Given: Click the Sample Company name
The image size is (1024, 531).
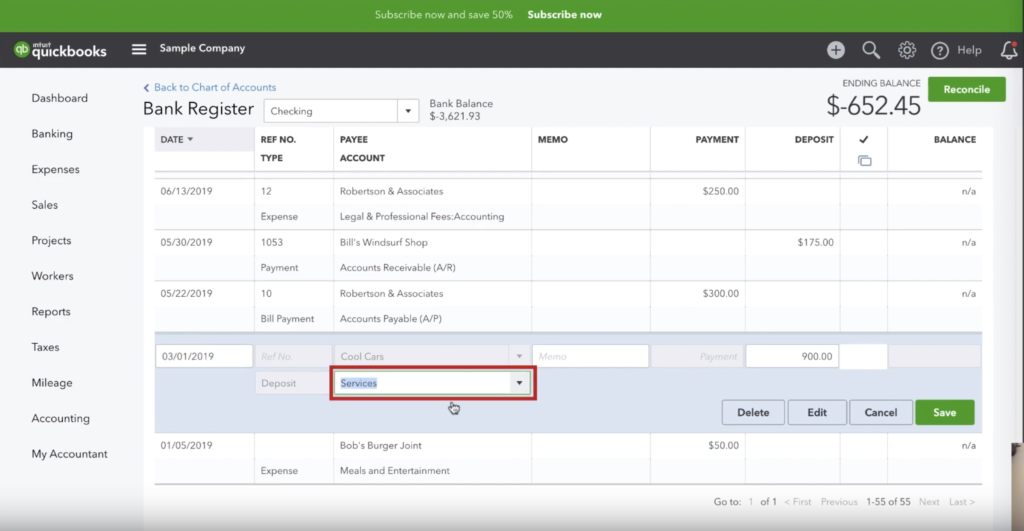Looking at the screenshot, I should [202, 48].
